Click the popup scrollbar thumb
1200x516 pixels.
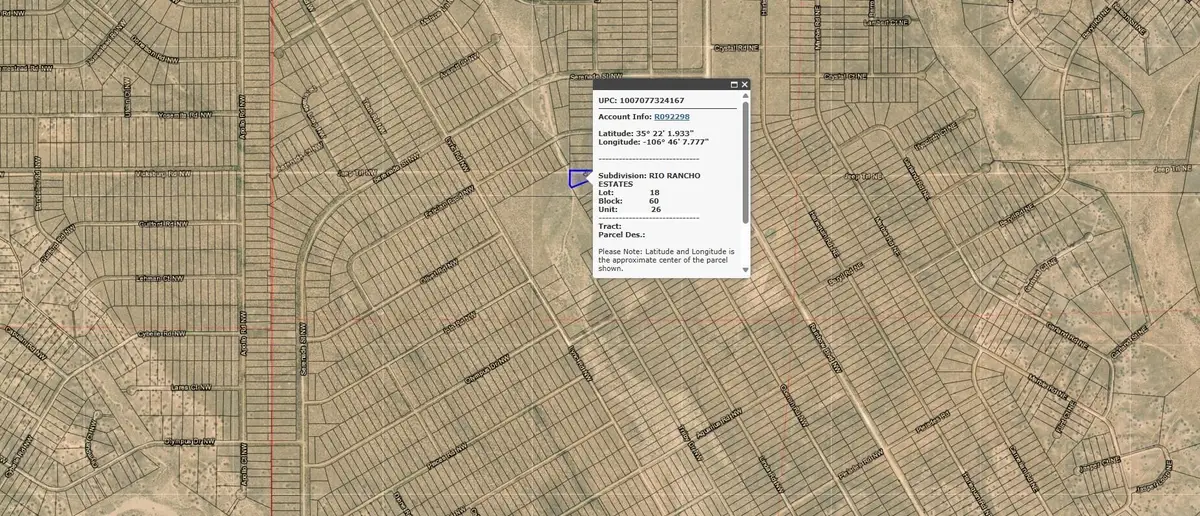744,160
